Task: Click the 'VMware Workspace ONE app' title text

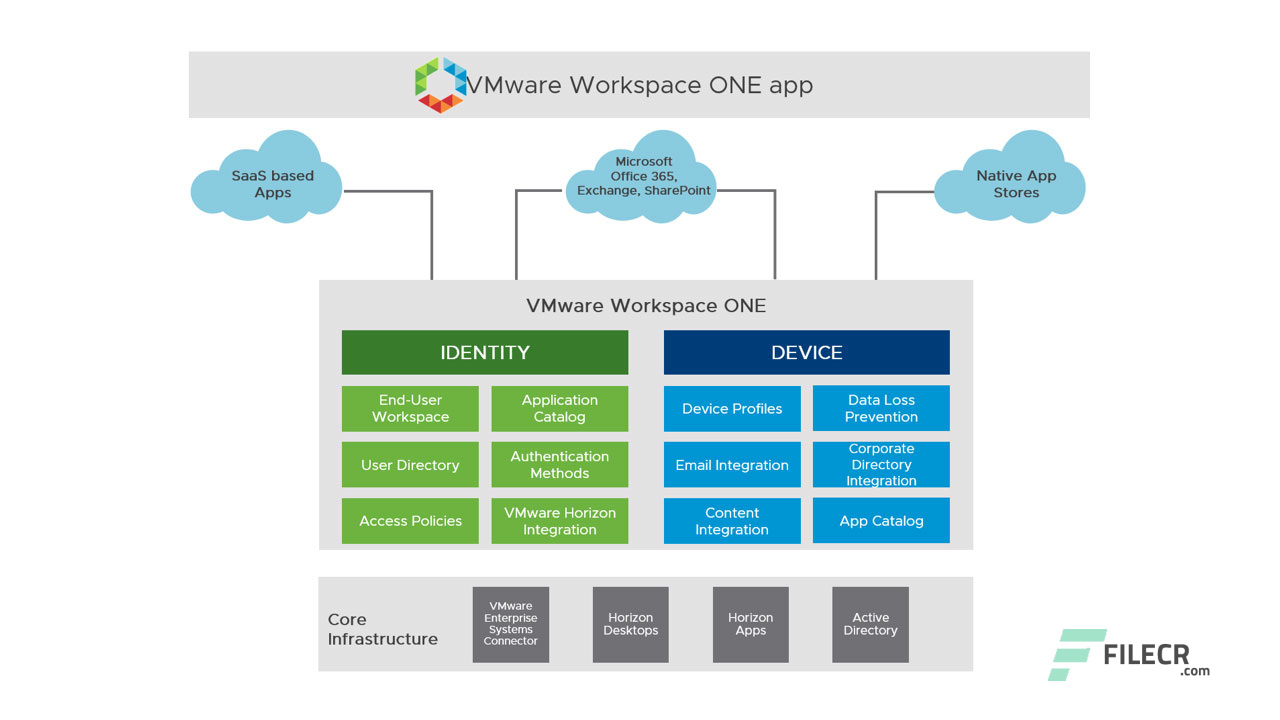Action: (640, 85)
